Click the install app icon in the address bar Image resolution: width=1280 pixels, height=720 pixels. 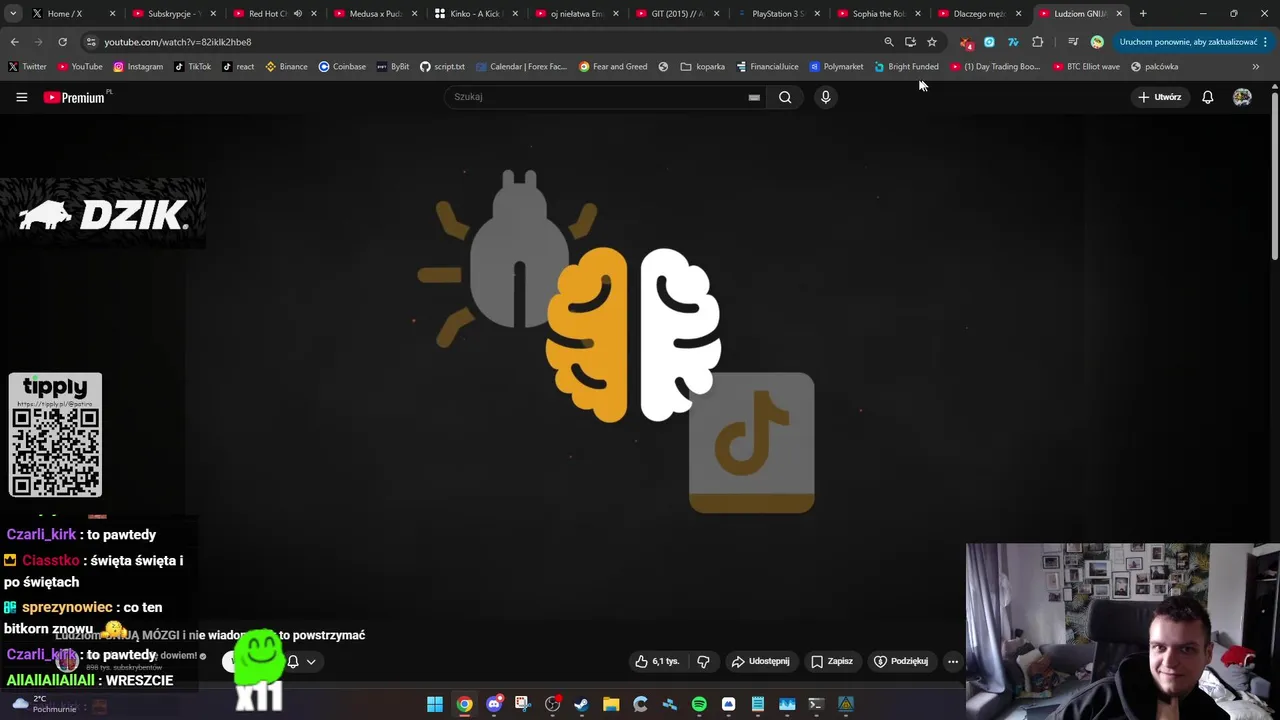click(910, 42)
